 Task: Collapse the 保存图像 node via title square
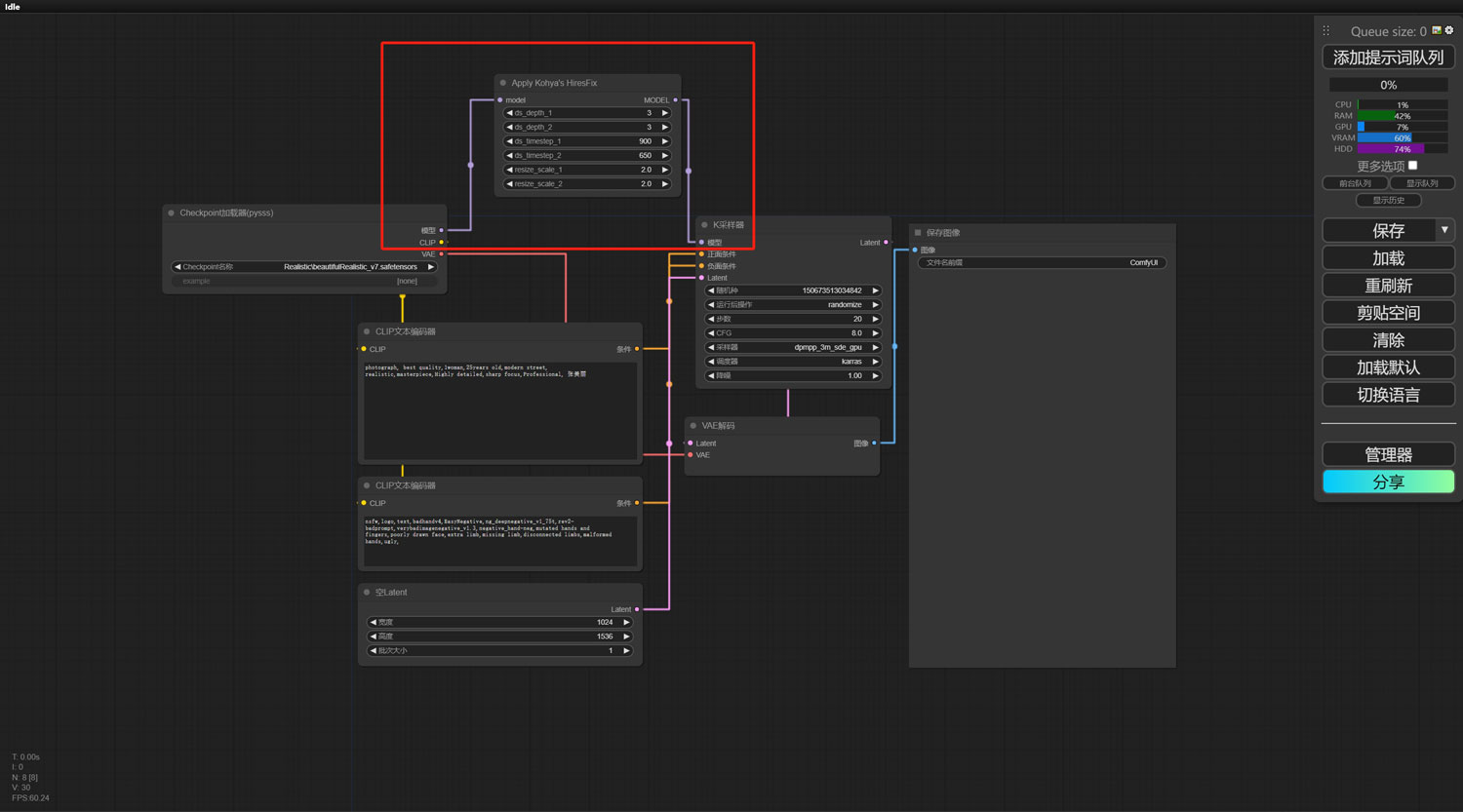pyautogui.click(x=918, y=233)
